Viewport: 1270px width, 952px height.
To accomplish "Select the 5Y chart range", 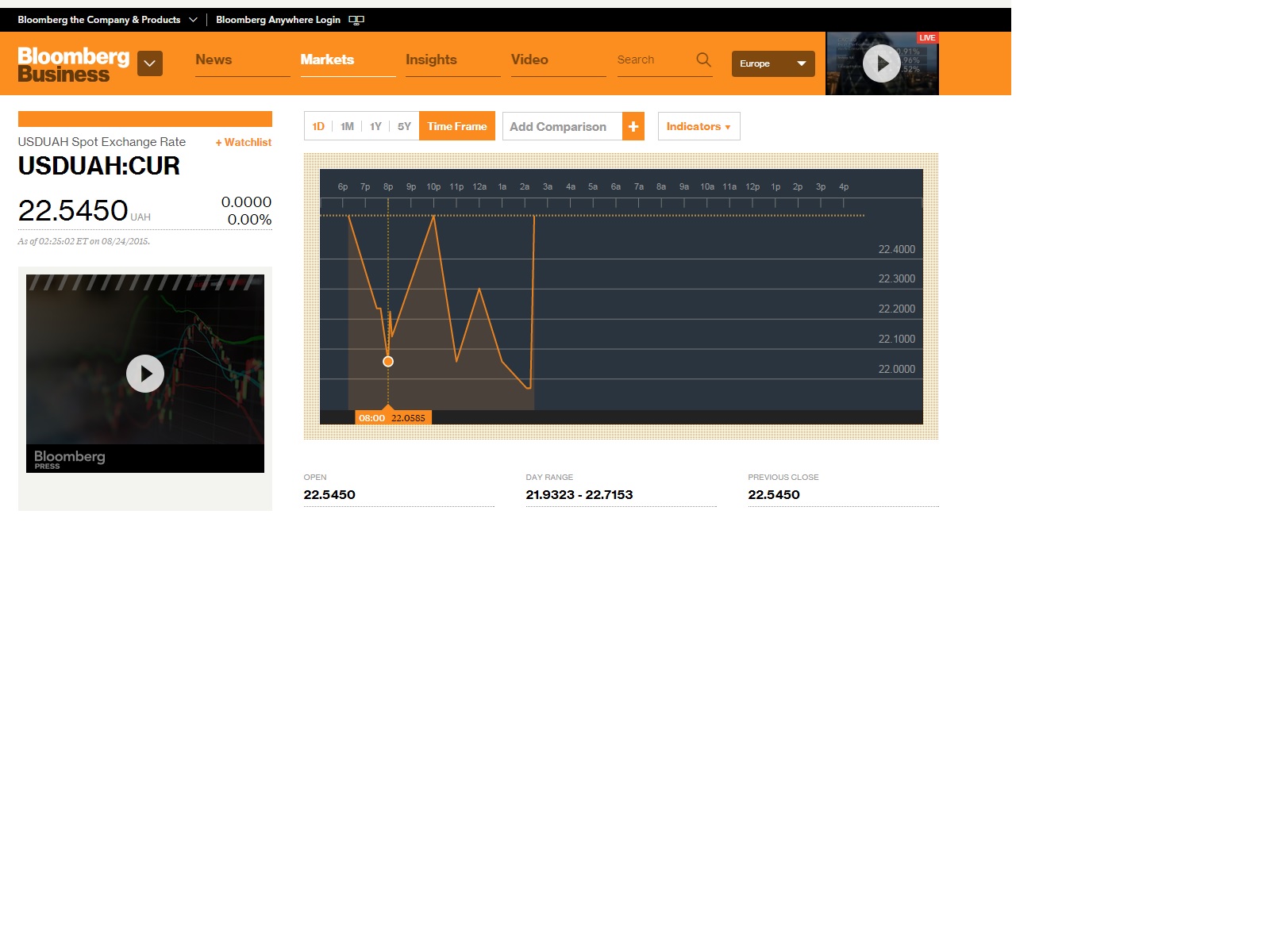I will point(404,126).
